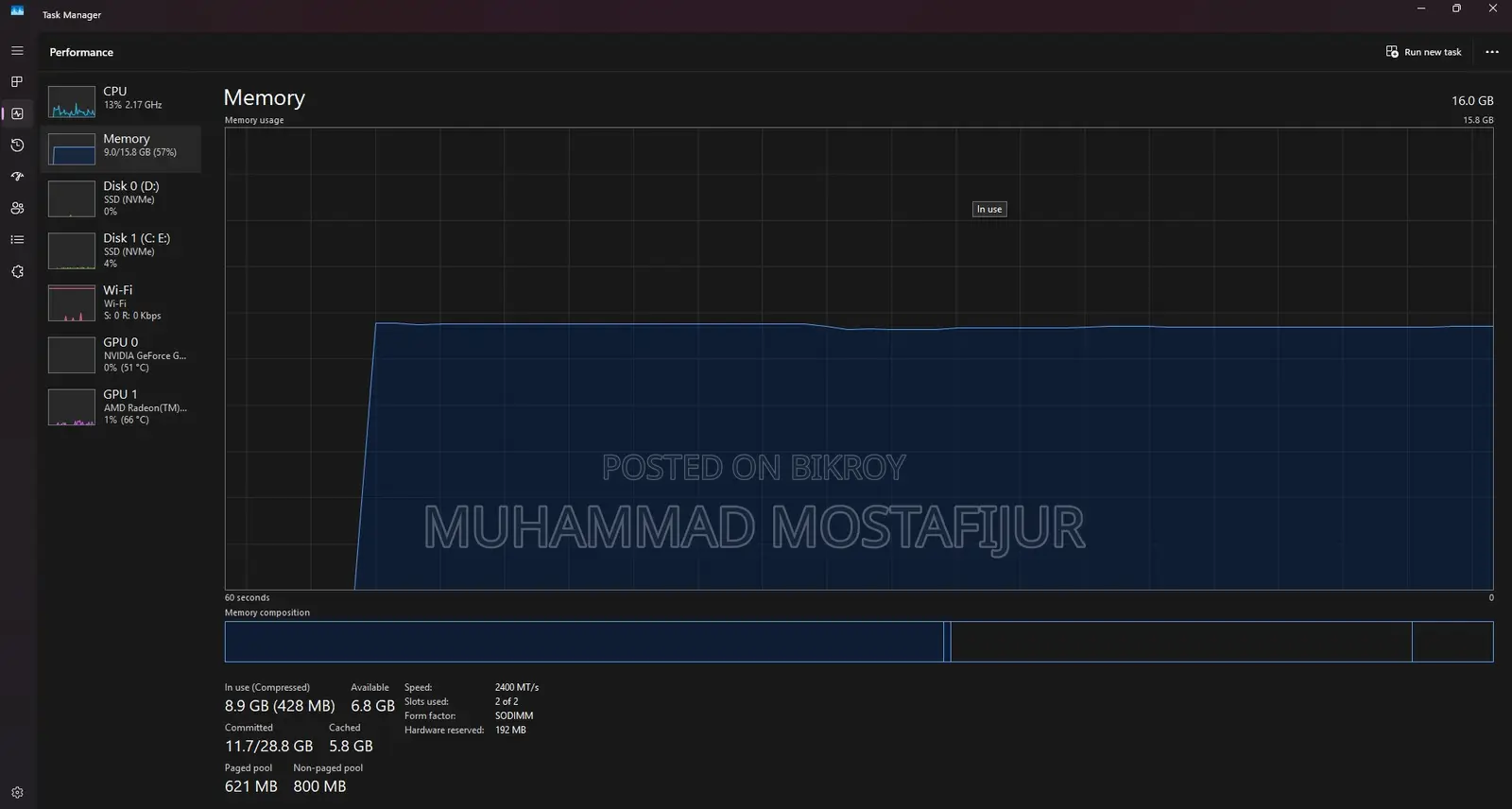Click the Memory usage graph area

(859, 359)
